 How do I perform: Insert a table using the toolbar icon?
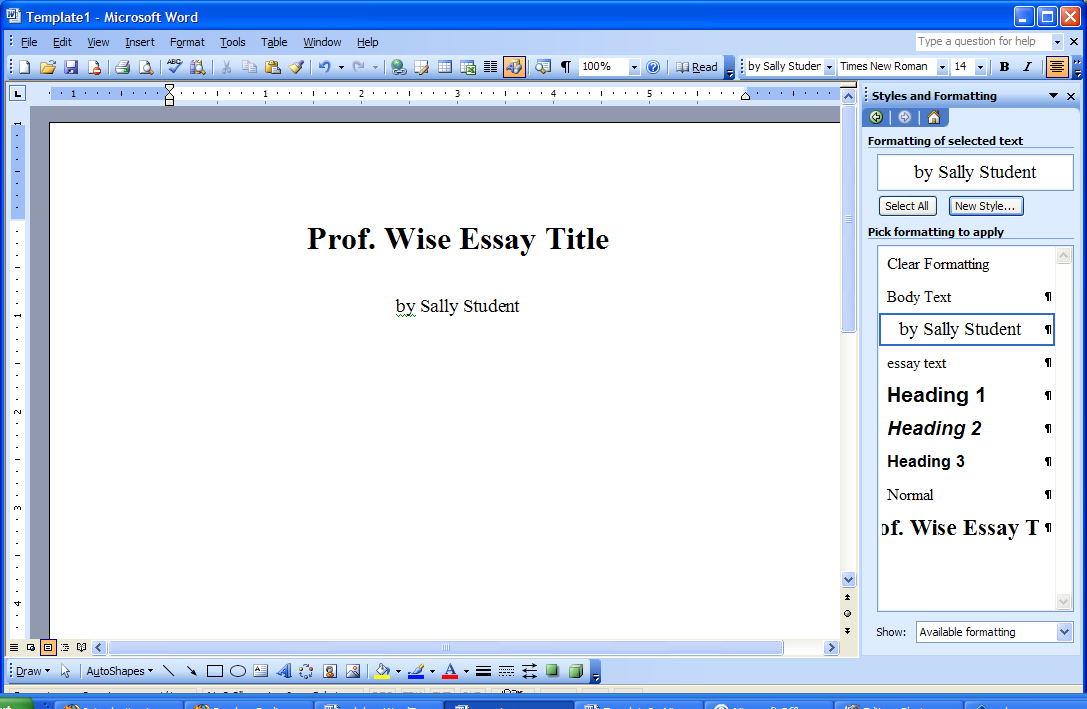pos(445,67)
